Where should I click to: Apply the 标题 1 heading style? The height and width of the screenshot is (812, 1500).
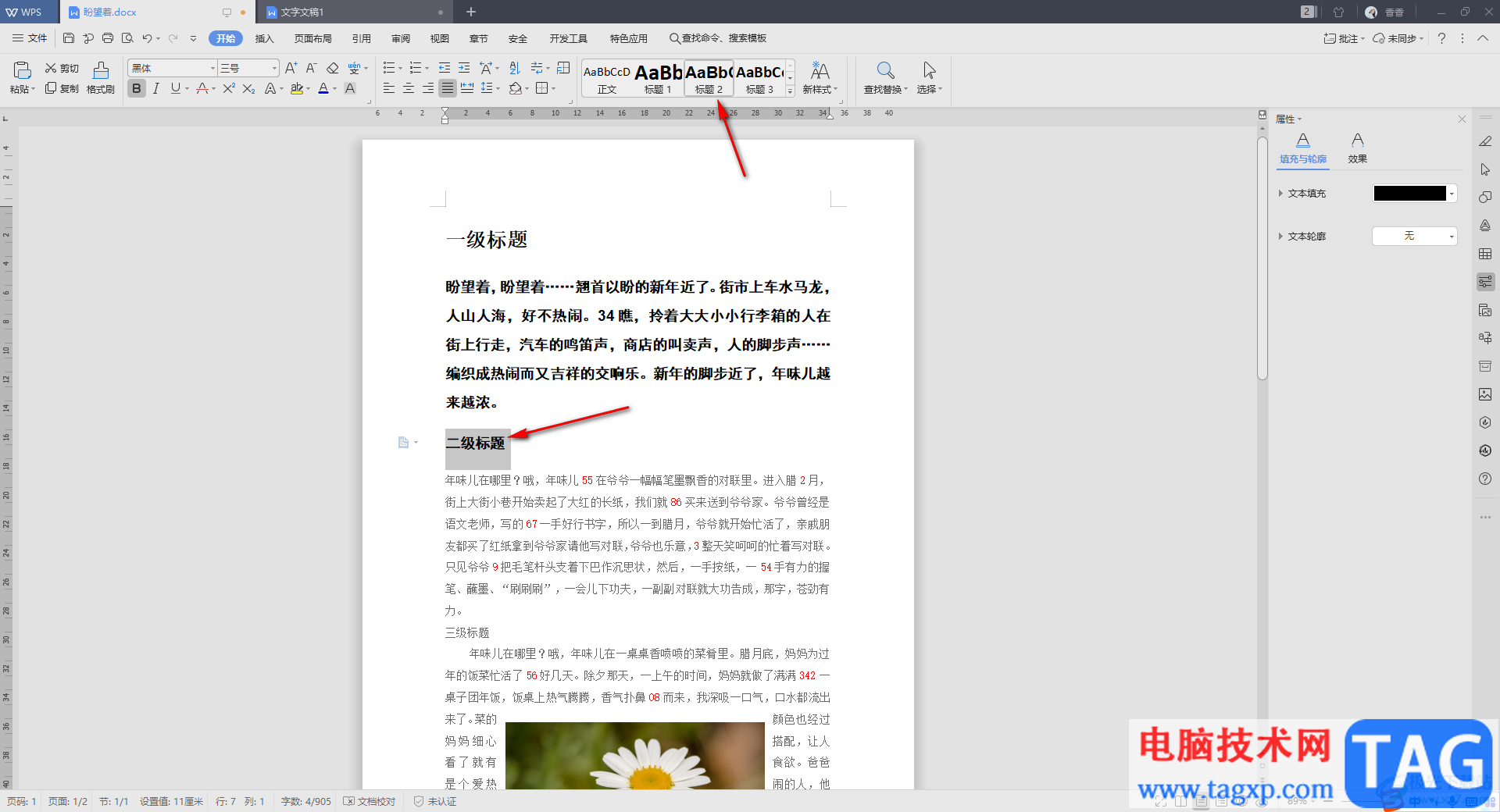(658, 78)
